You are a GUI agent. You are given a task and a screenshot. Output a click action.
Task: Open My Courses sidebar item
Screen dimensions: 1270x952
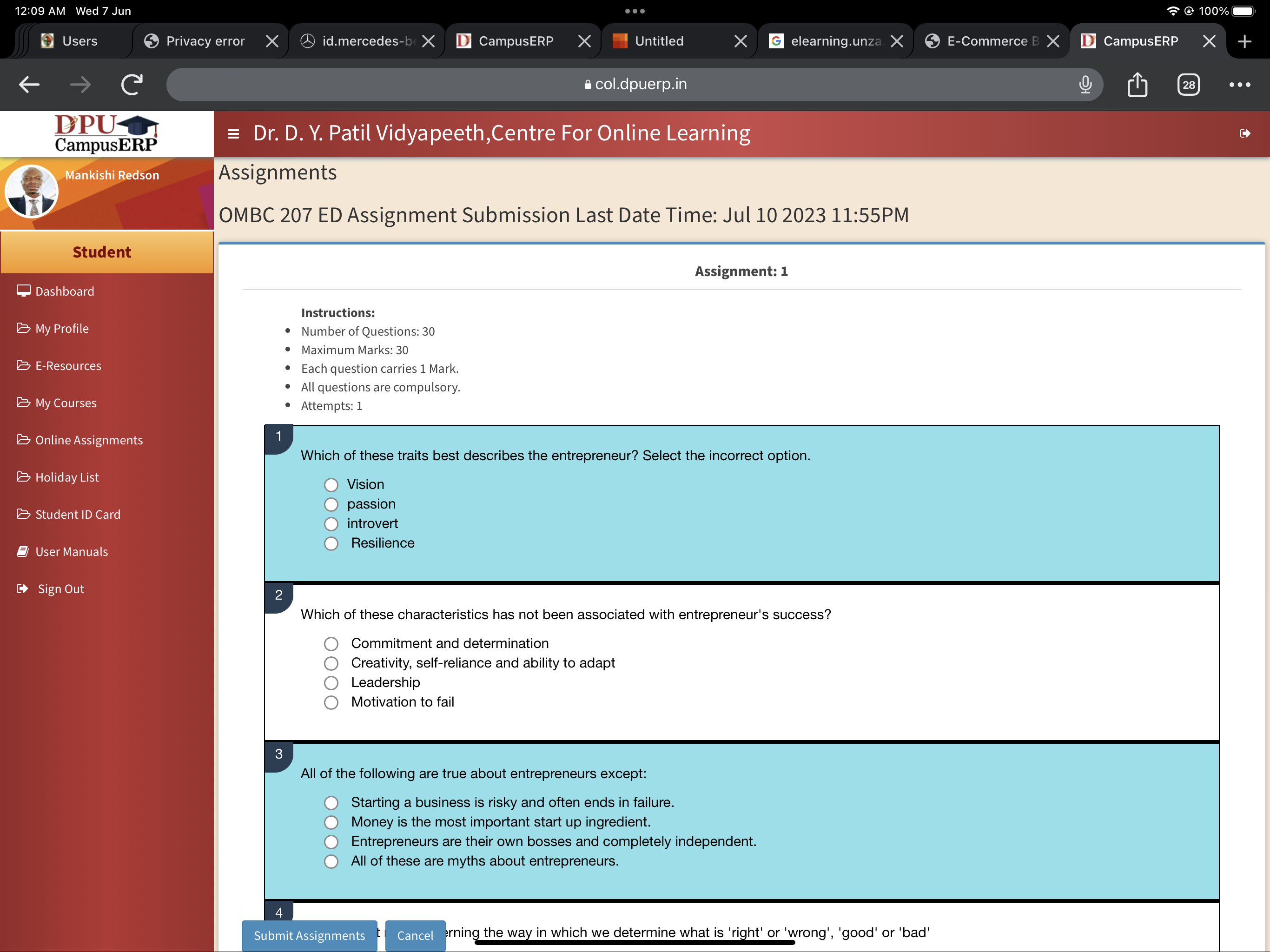[x=66, y=403]
